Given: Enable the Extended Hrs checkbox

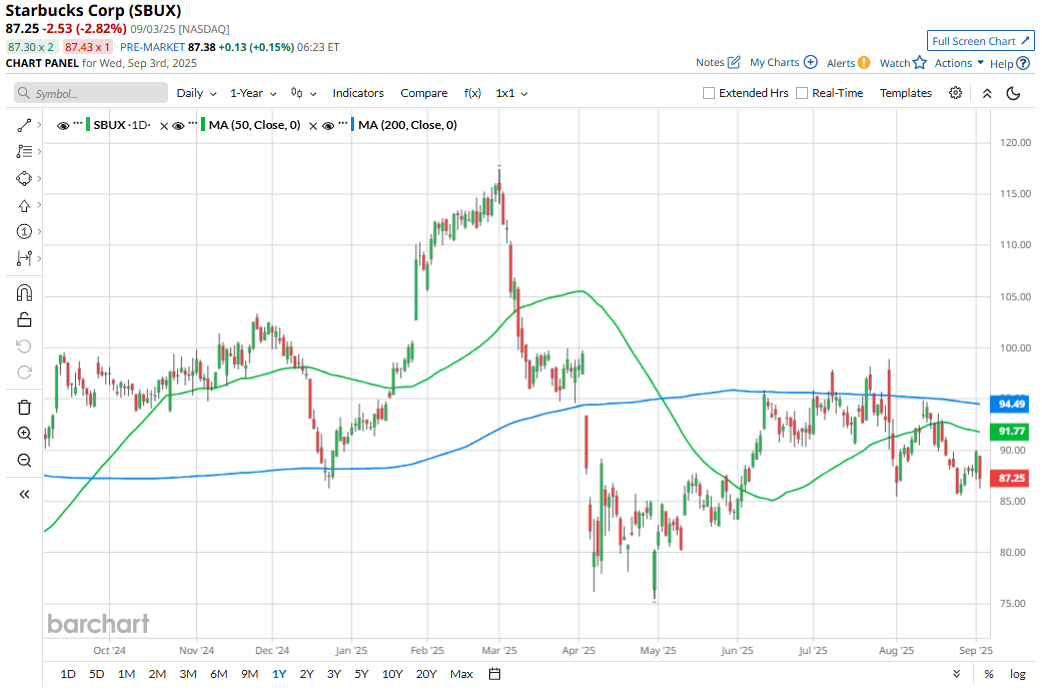Looking at the screenshot, I should [x=709, y=93].
